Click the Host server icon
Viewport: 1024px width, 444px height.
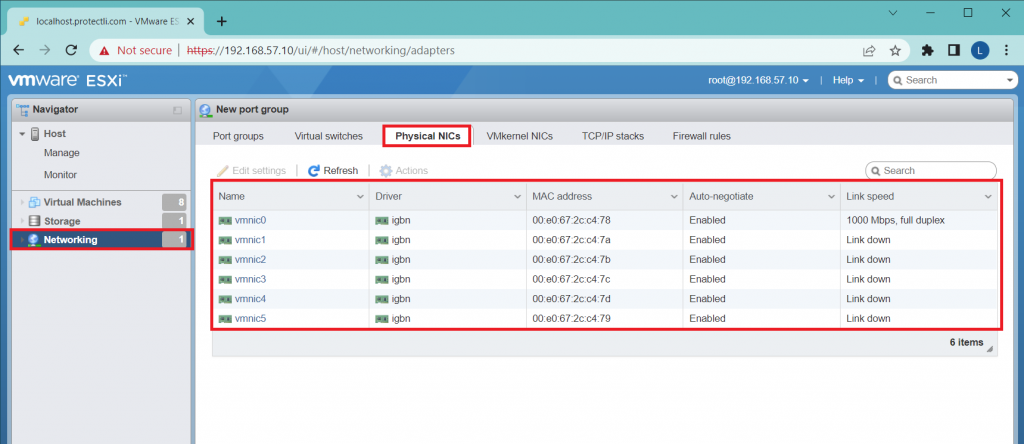[35, 134]
